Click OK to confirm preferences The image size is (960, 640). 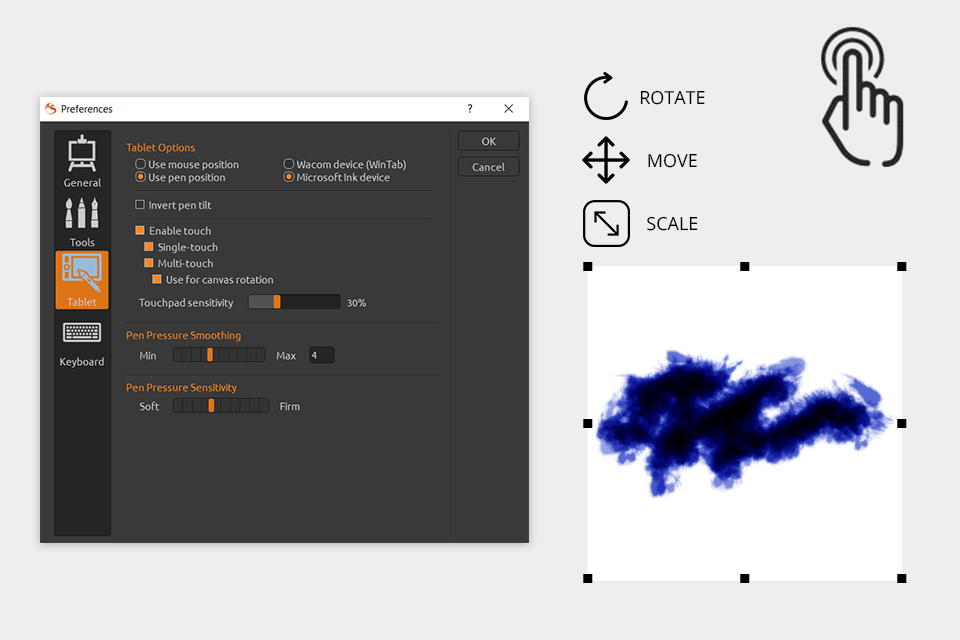489,141
